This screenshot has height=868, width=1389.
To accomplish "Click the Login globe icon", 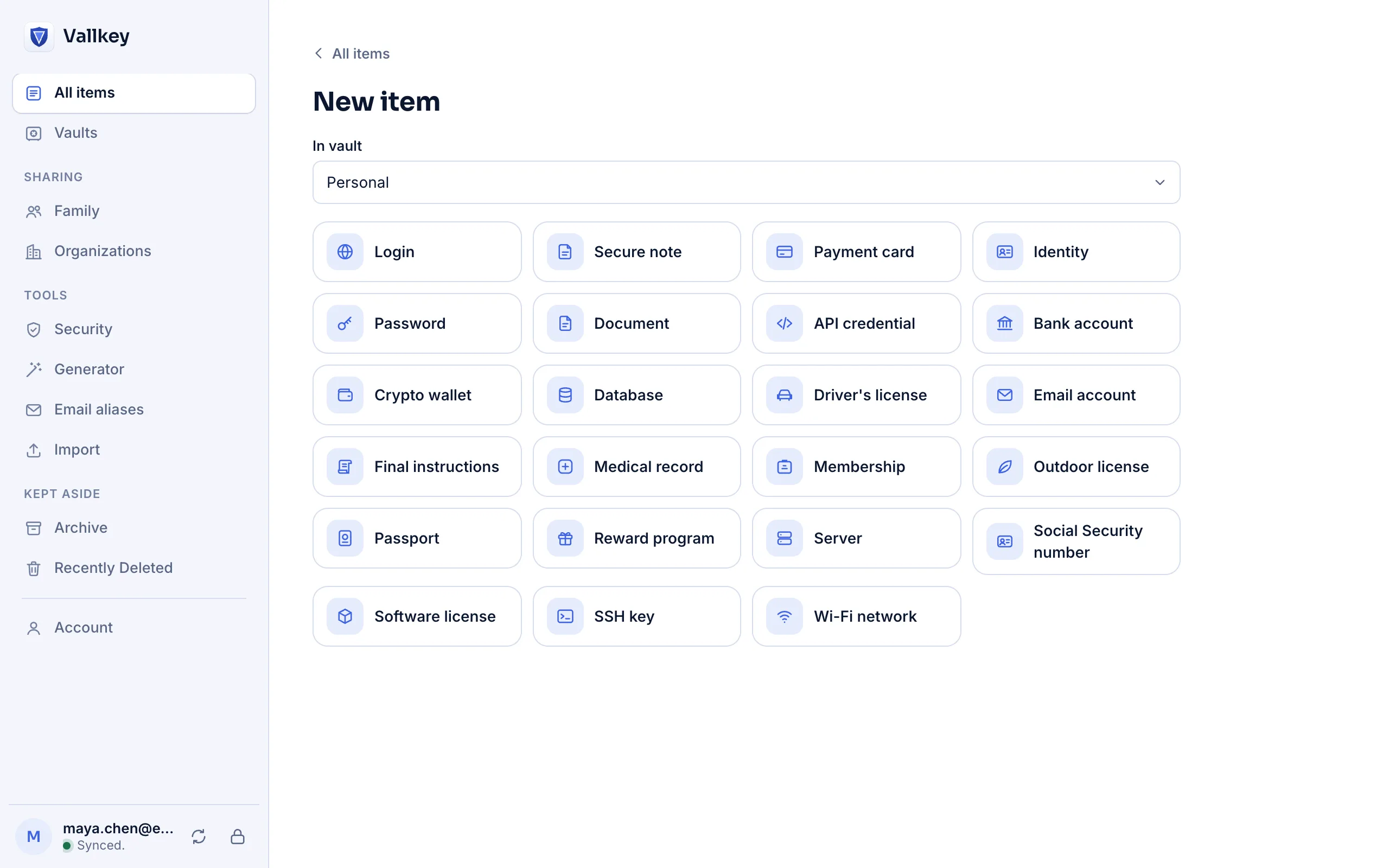I will point(345,251).
